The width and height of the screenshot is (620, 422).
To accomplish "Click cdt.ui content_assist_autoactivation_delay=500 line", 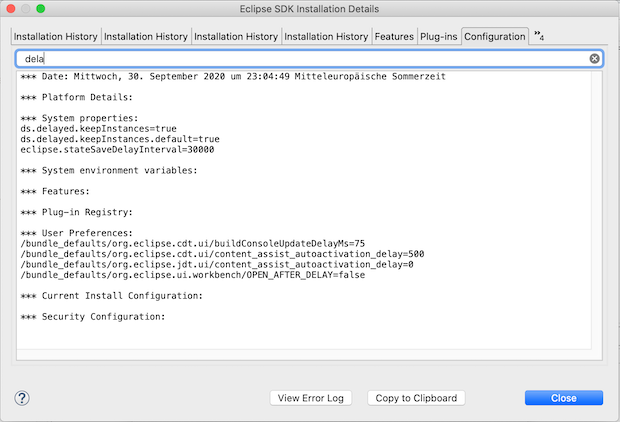I will click(223, 254).
